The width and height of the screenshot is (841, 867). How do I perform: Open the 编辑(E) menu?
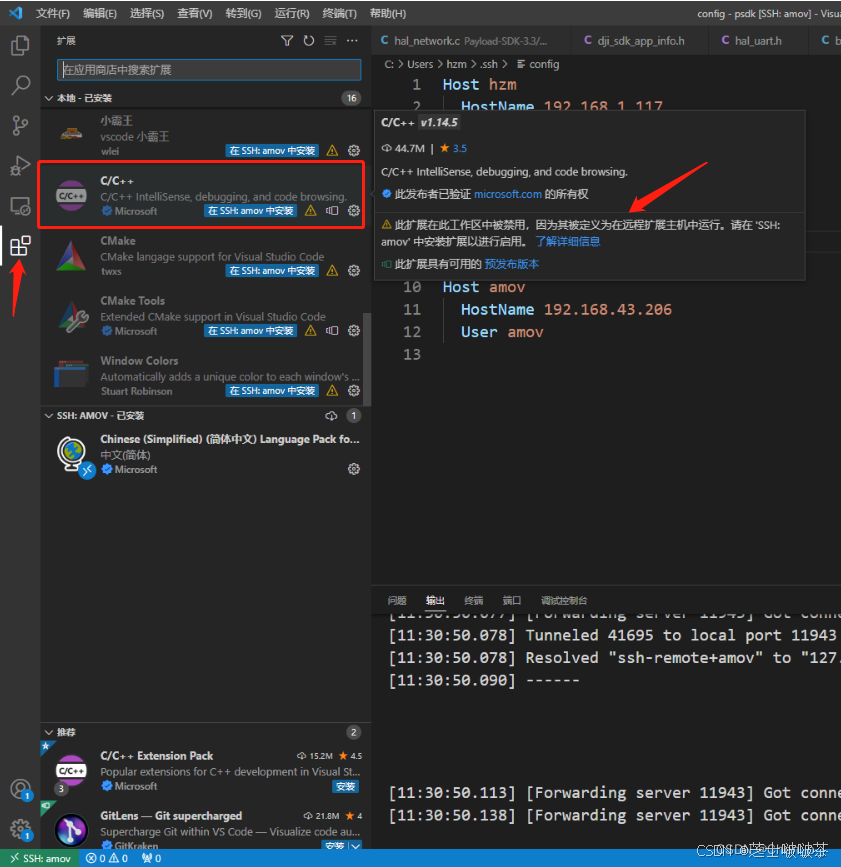[100, 13]
